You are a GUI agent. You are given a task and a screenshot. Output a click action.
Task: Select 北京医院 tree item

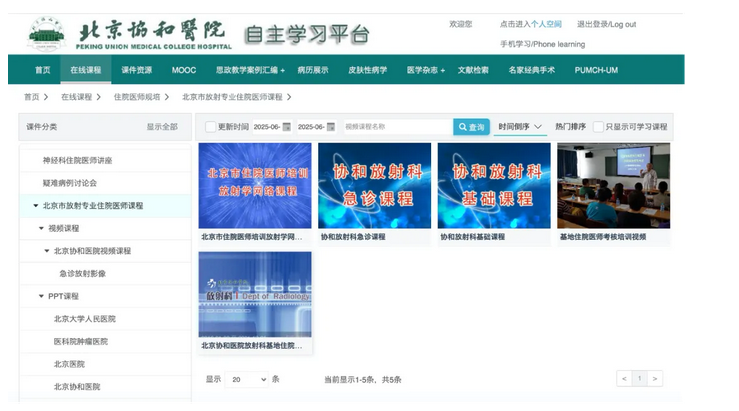coord(69,364)
